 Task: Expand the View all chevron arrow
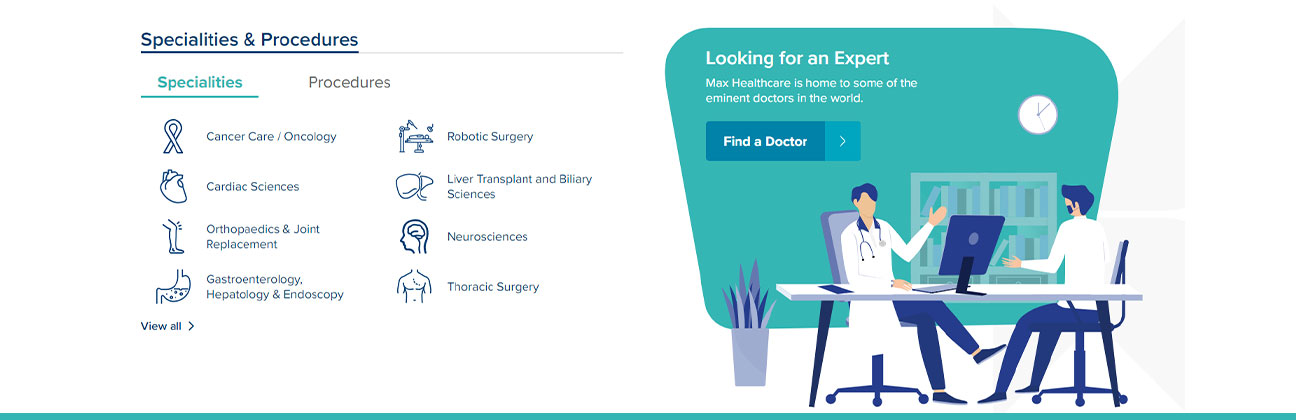(191, 326)
